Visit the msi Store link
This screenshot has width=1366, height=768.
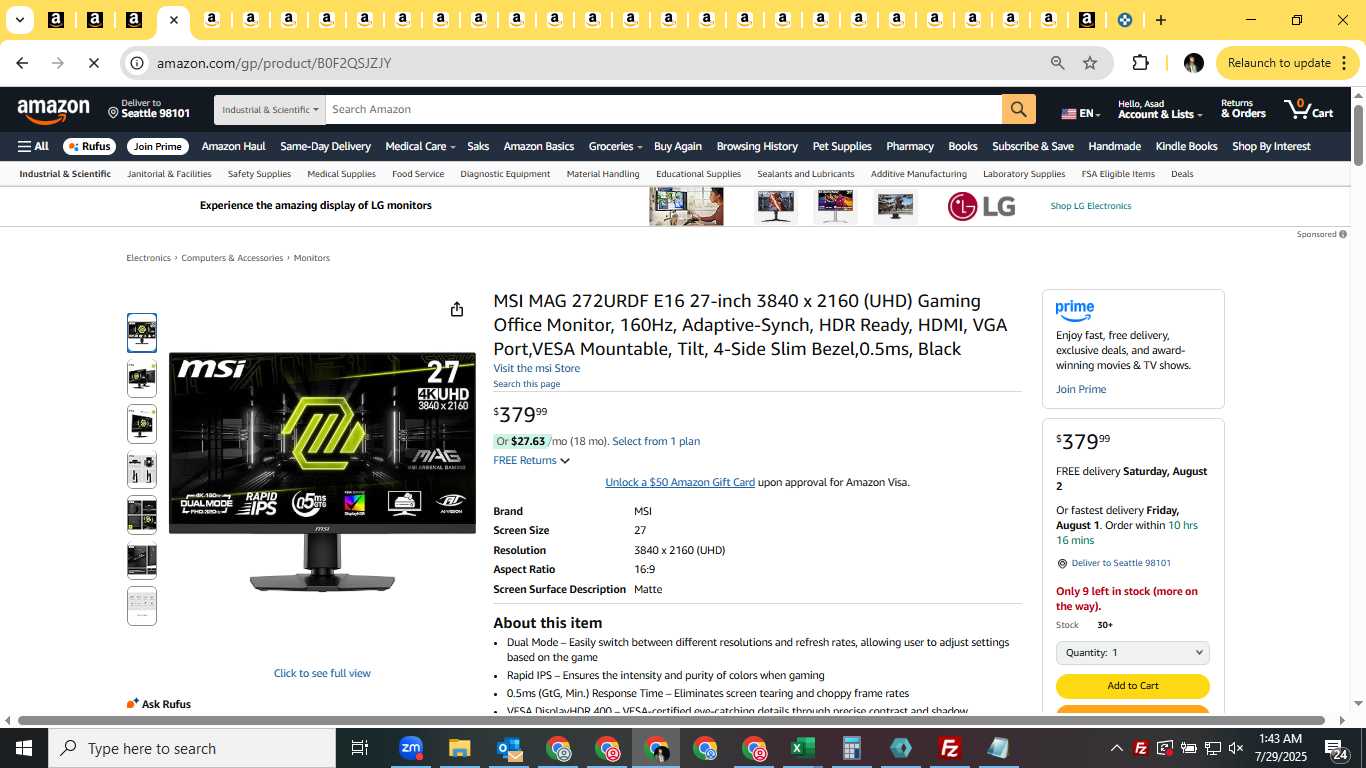point(536,368)
